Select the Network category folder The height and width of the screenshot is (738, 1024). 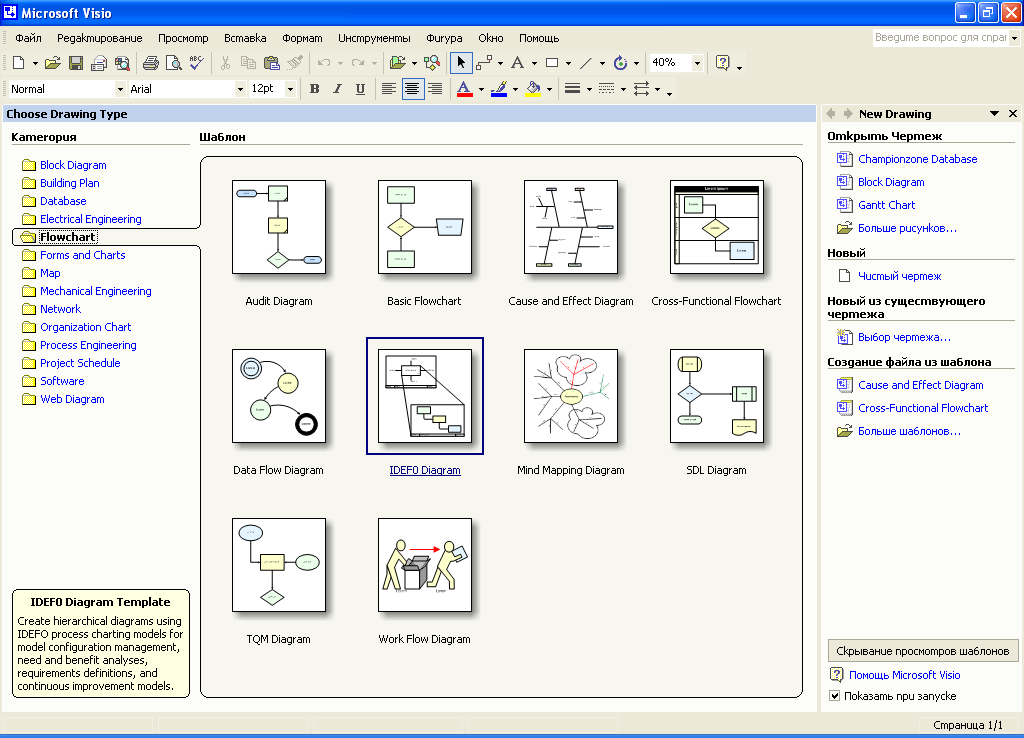tap(60, 309)
